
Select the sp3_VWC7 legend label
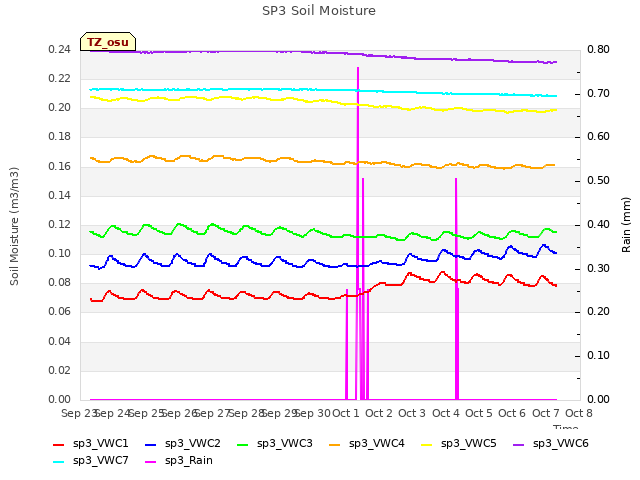coord(100,461)
